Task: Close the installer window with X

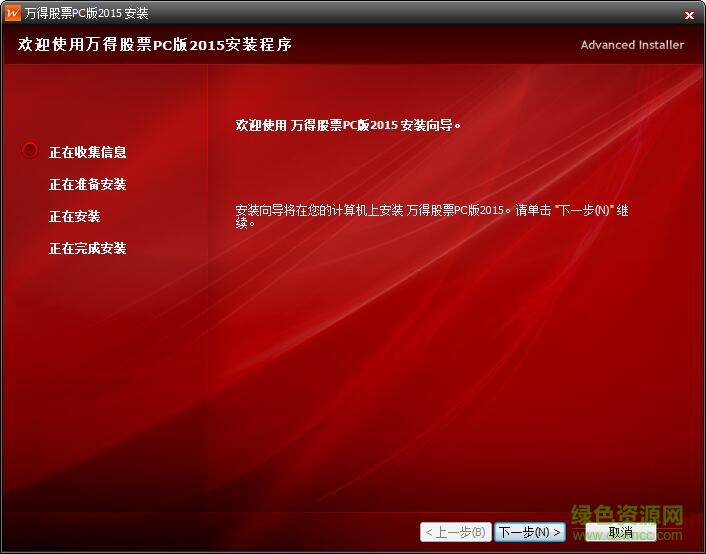Action: pyautogui.click(x=689, y=15)
